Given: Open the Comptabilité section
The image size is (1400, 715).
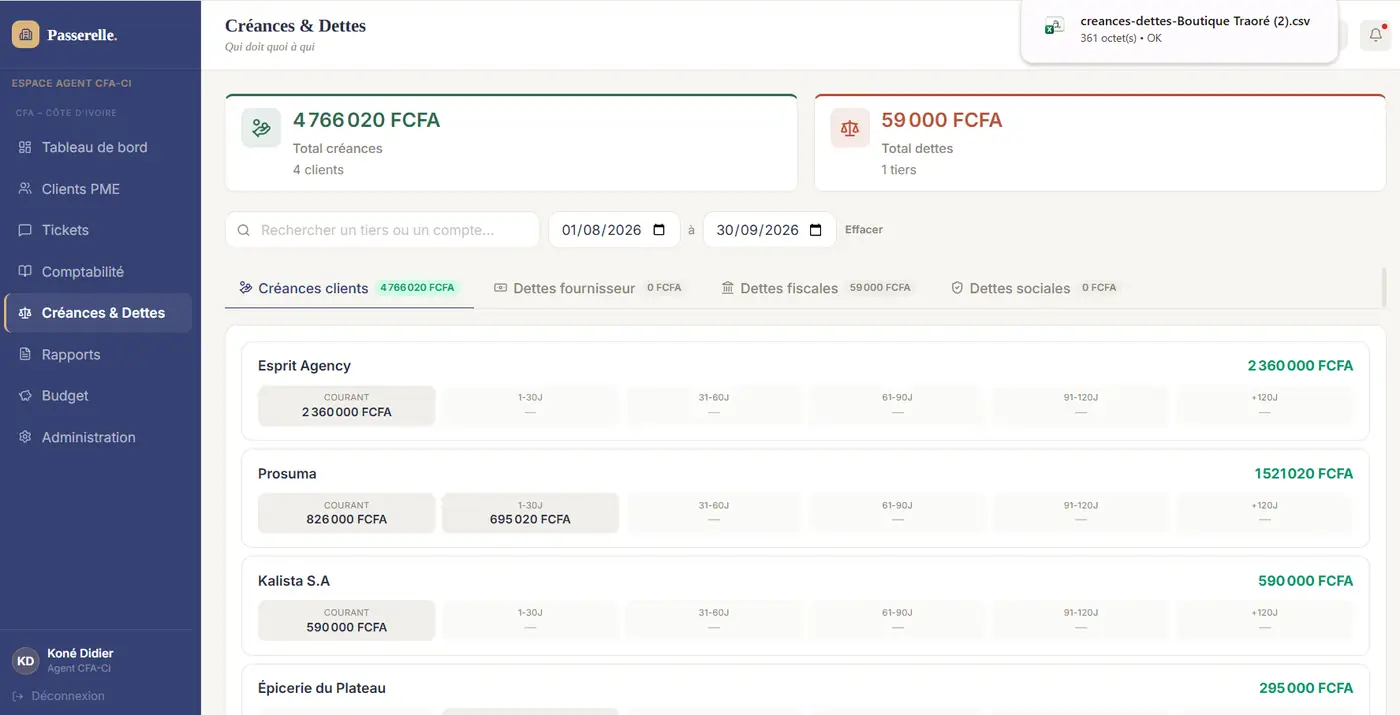Looking at the screenshot, I should pyautogui.click(x=98, y=272).
